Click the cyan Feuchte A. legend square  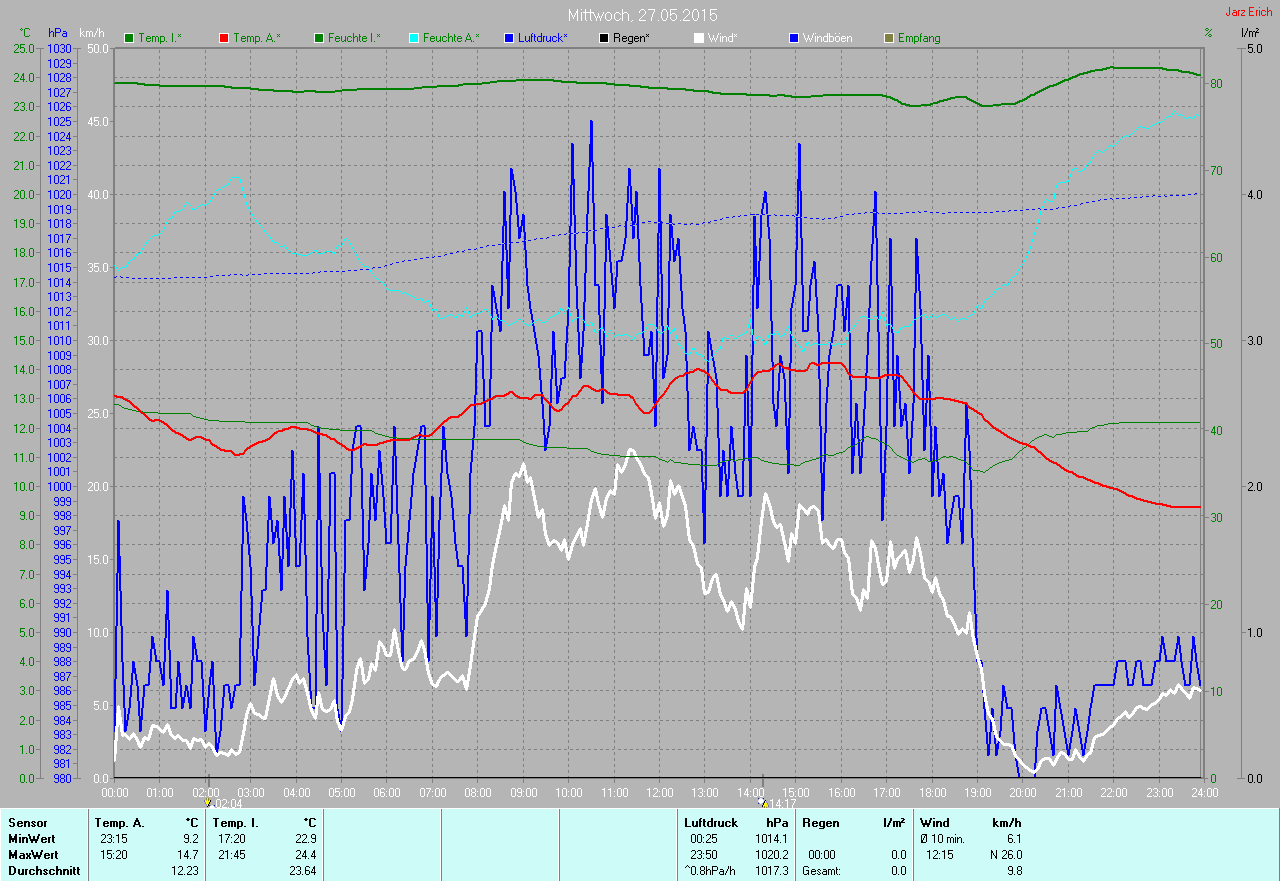[414, 38]
